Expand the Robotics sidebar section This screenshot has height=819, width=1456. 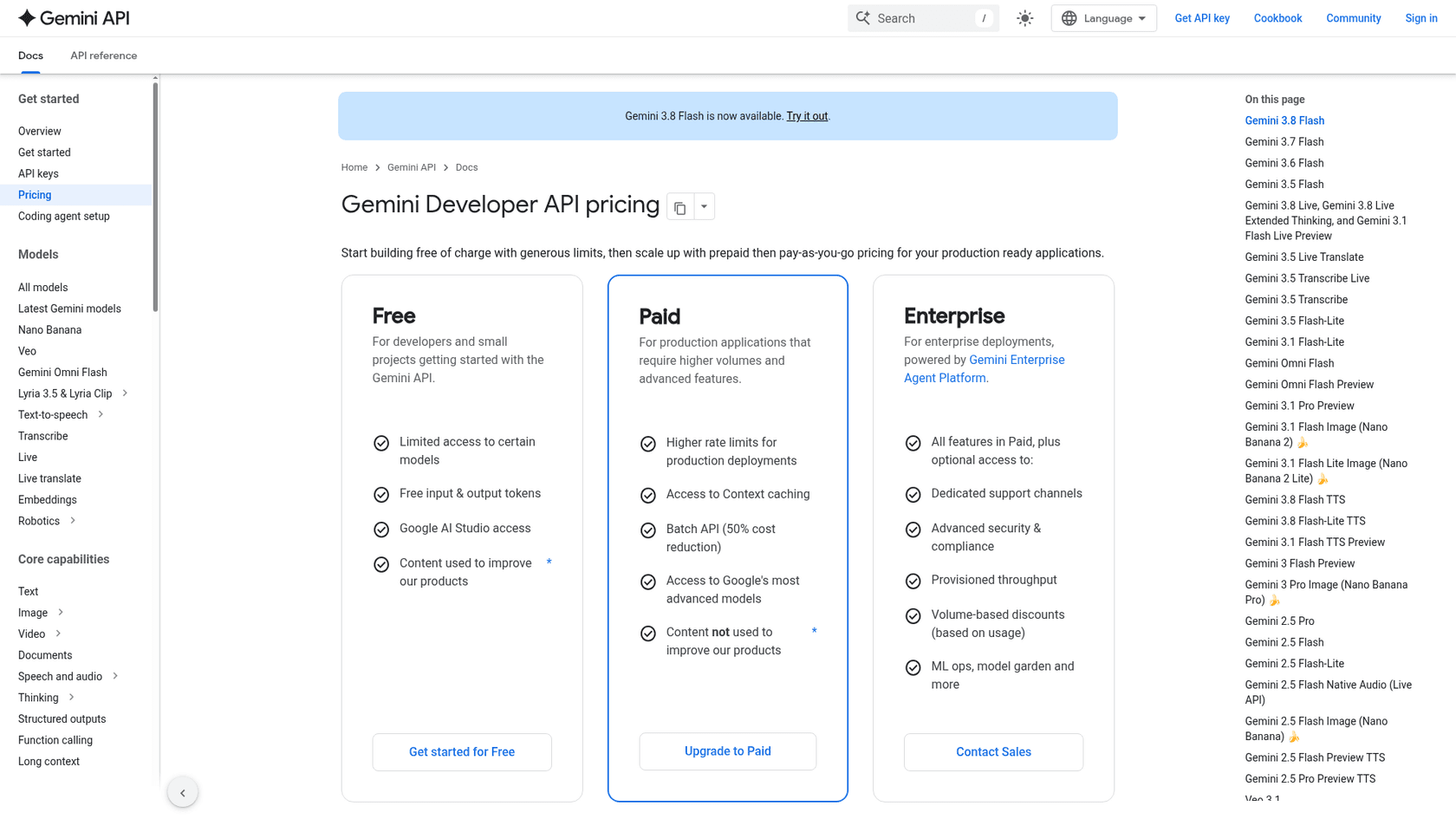pyautogui.click(x=73, y=521)
